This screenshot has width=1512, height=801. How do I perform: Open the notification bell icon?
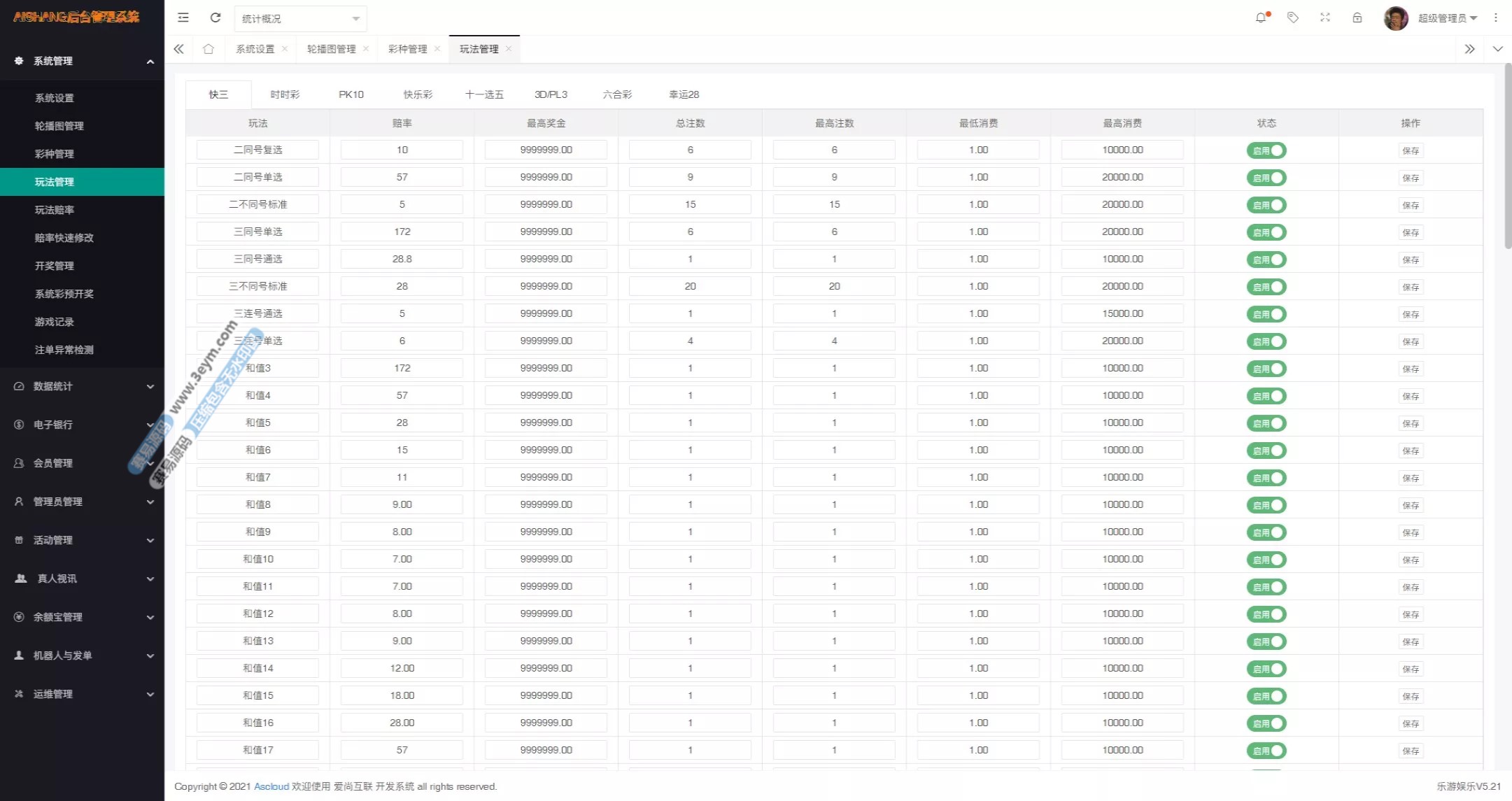click(x=1261, y=17)
